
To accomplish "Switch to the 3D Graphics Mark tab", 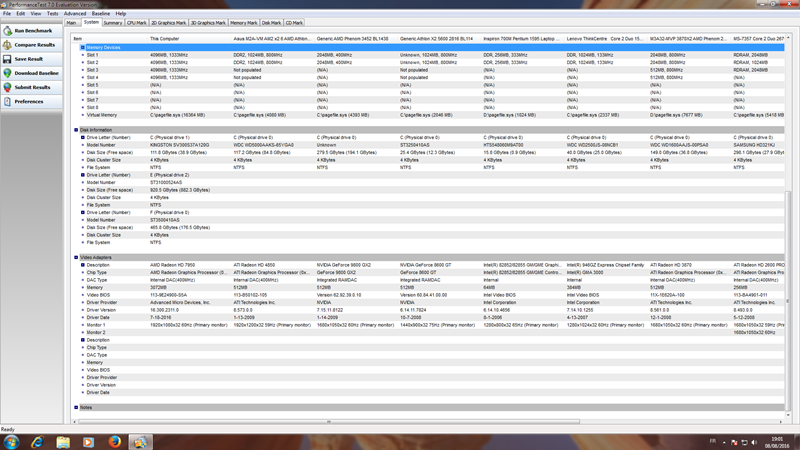I will pyautogui.click(x=208, y=23).
